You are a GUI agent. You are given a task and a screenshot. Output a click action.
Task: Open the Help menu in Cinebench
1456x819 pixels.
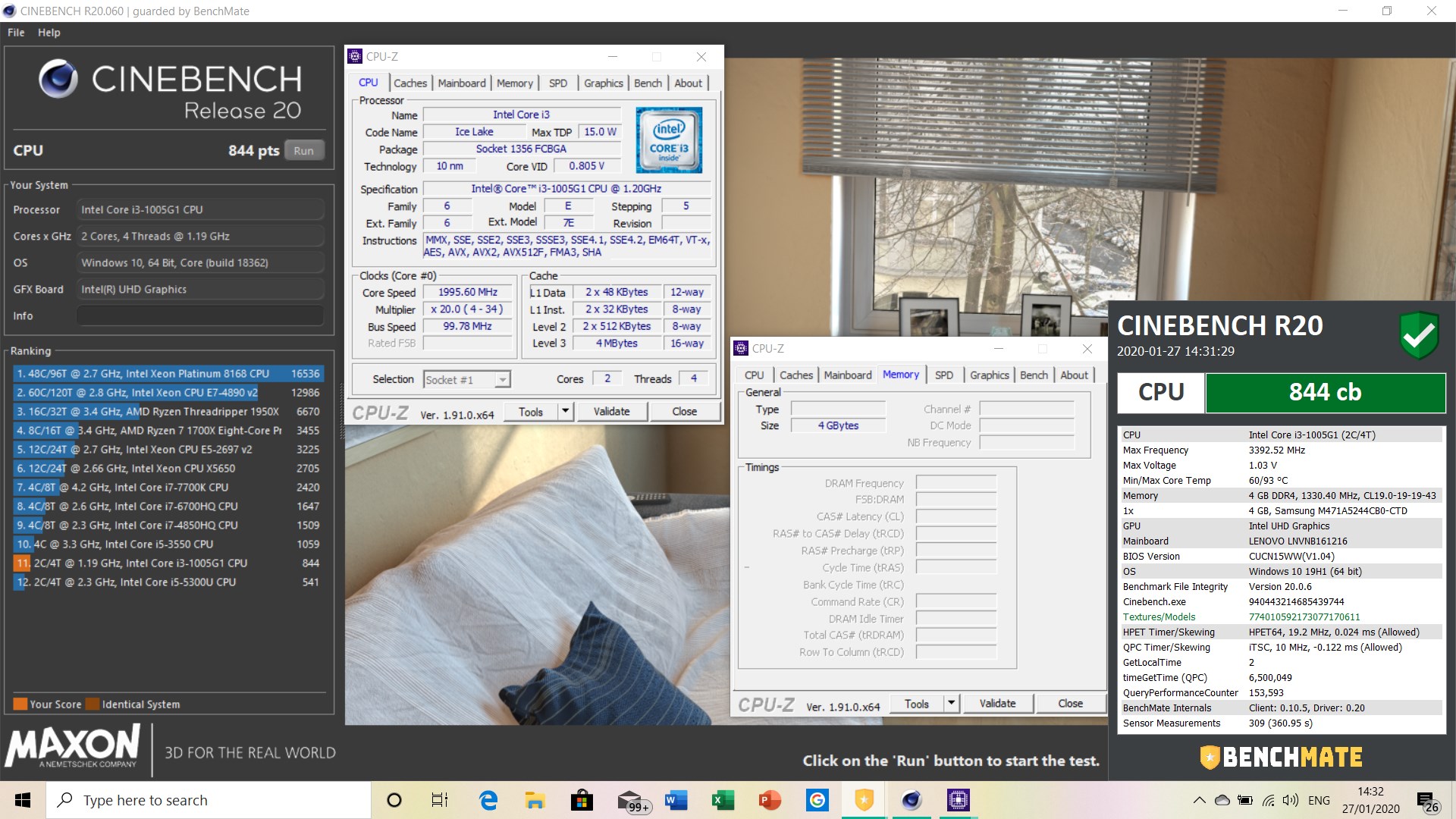pos(49,33)
